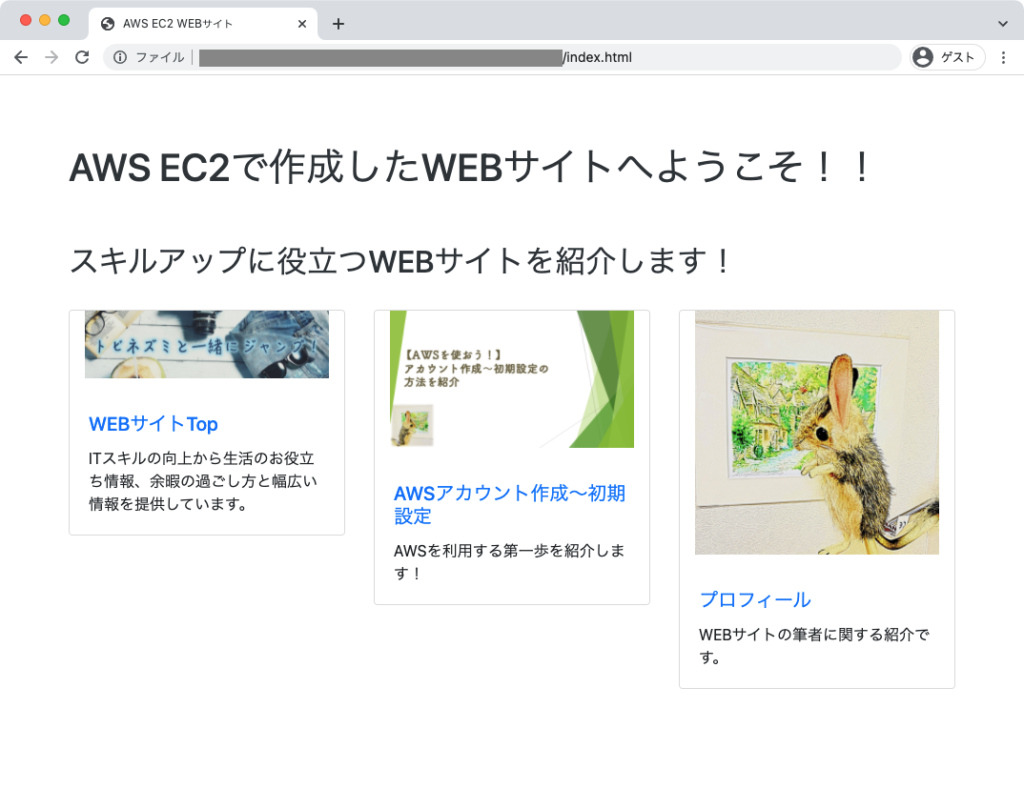Click the jerboa profile picture

tap(817, 432)
